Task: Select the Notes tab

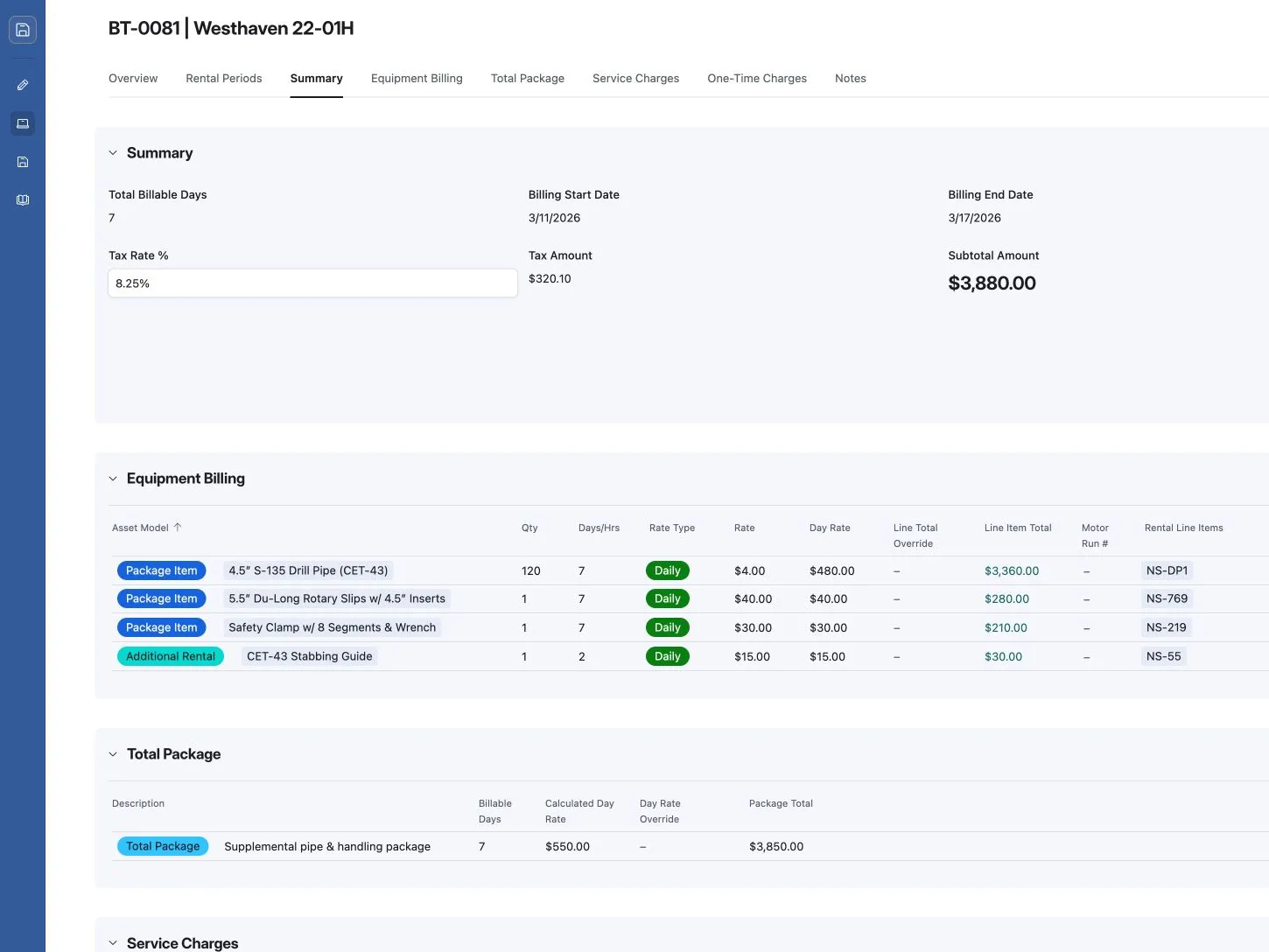Action: click(x=851, y=79)
